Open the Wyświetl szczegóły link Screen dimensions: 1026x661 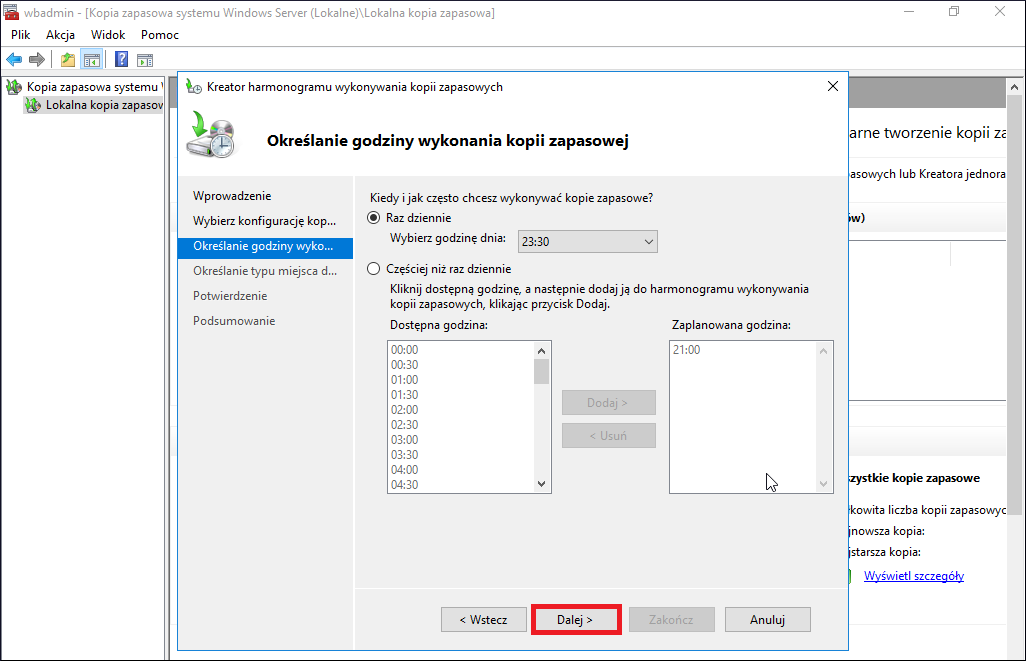tap(913, 576)
